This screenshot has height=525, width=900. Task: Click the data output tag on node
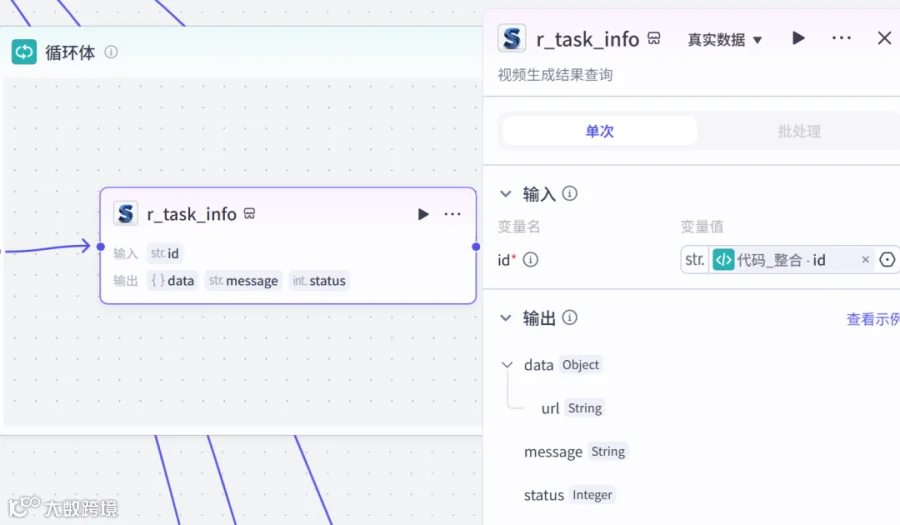(x=172, y=281)
